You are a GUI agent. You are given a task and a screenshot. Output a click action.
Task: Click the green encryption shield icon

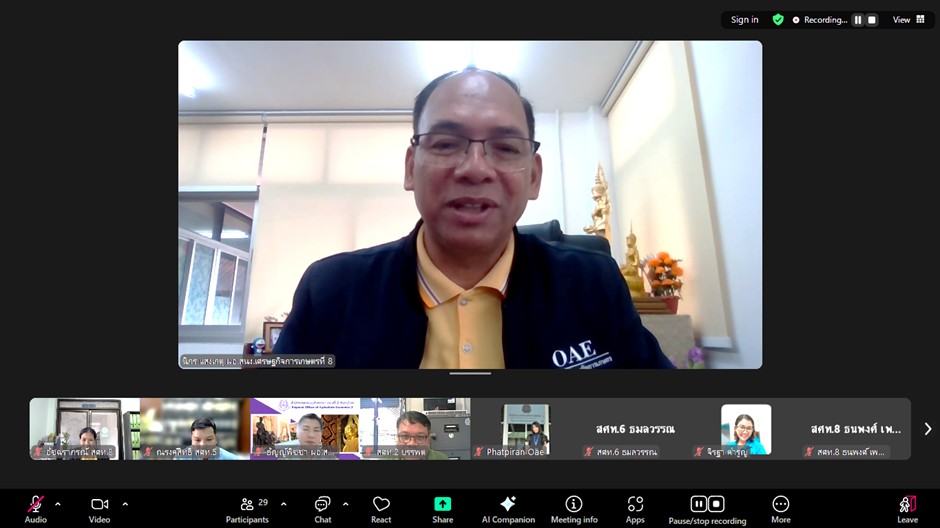click(x=778, y=20)
